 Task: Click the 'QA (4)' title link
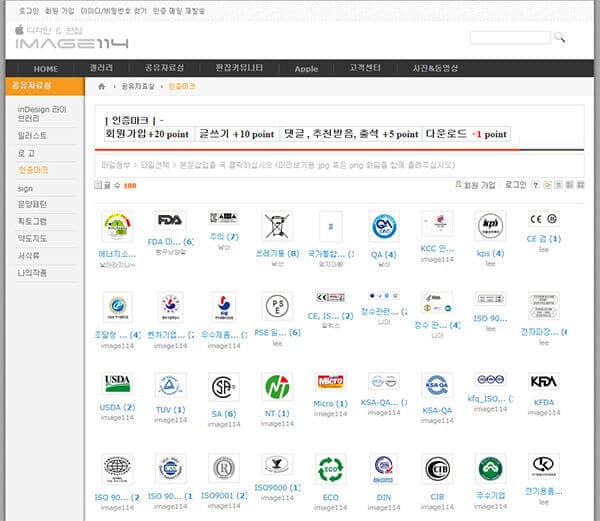[384, 255]
